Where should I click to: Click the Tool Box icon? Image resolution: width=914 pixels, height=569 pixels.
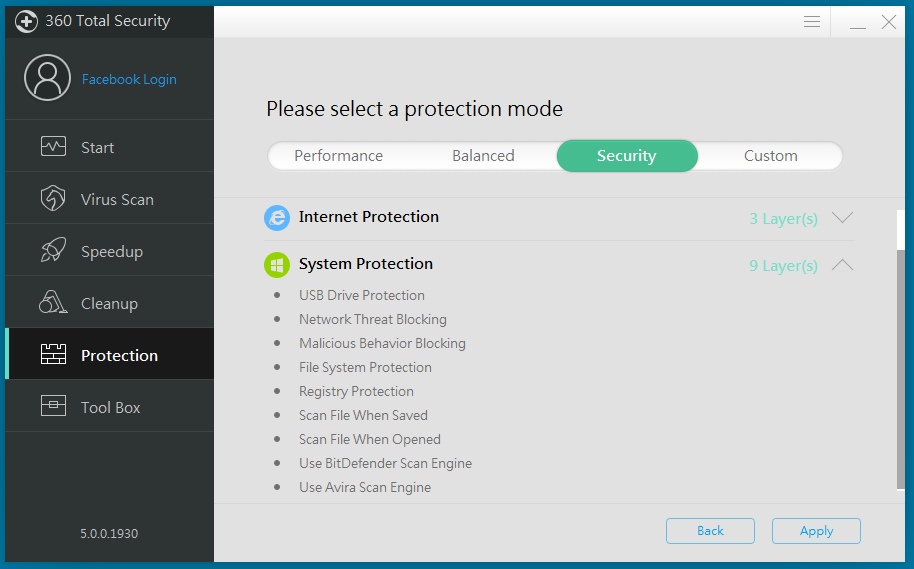coord(53,407)
